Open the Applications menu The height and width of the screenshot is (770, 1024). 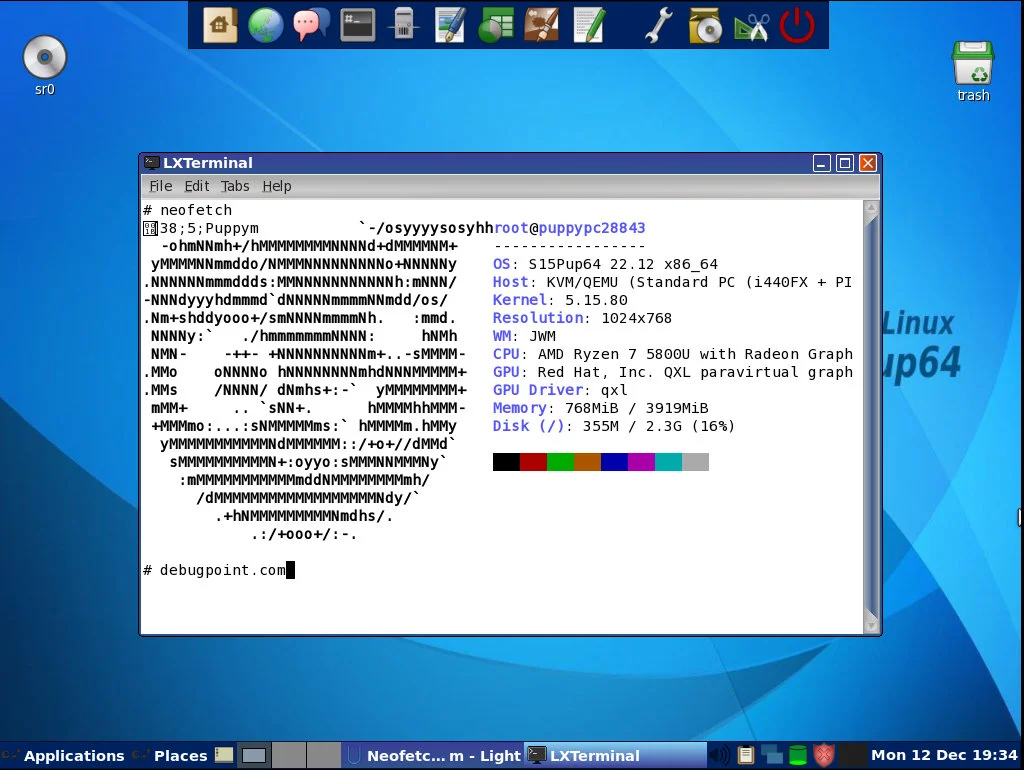click(x=63, y=756)
